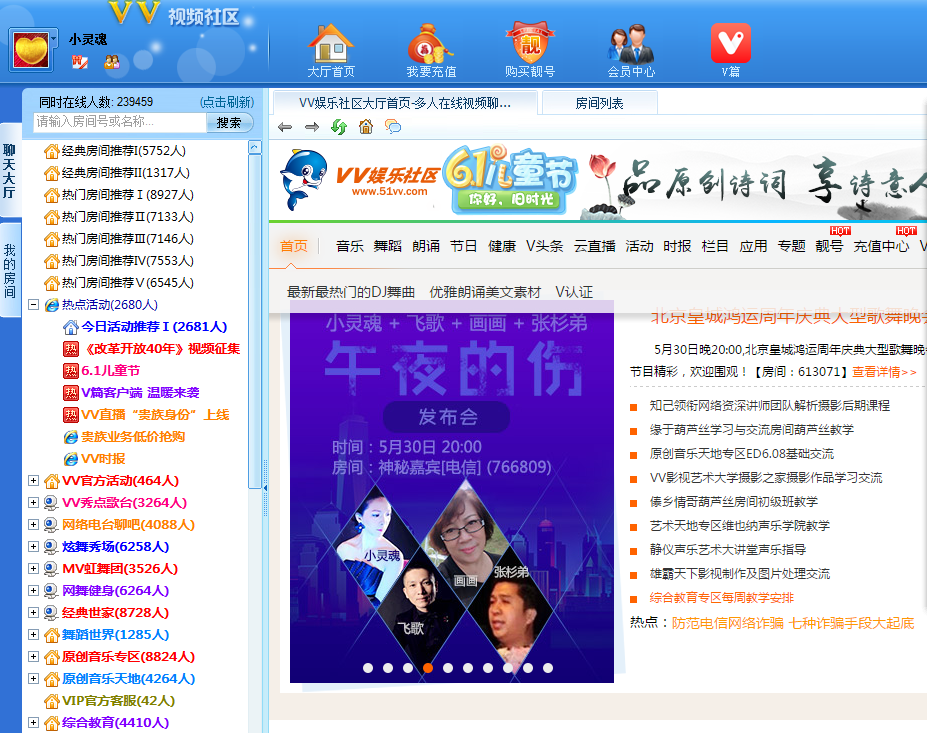
Task: Select 音乐 in the website navigation menu
Action: click(350, 246)
